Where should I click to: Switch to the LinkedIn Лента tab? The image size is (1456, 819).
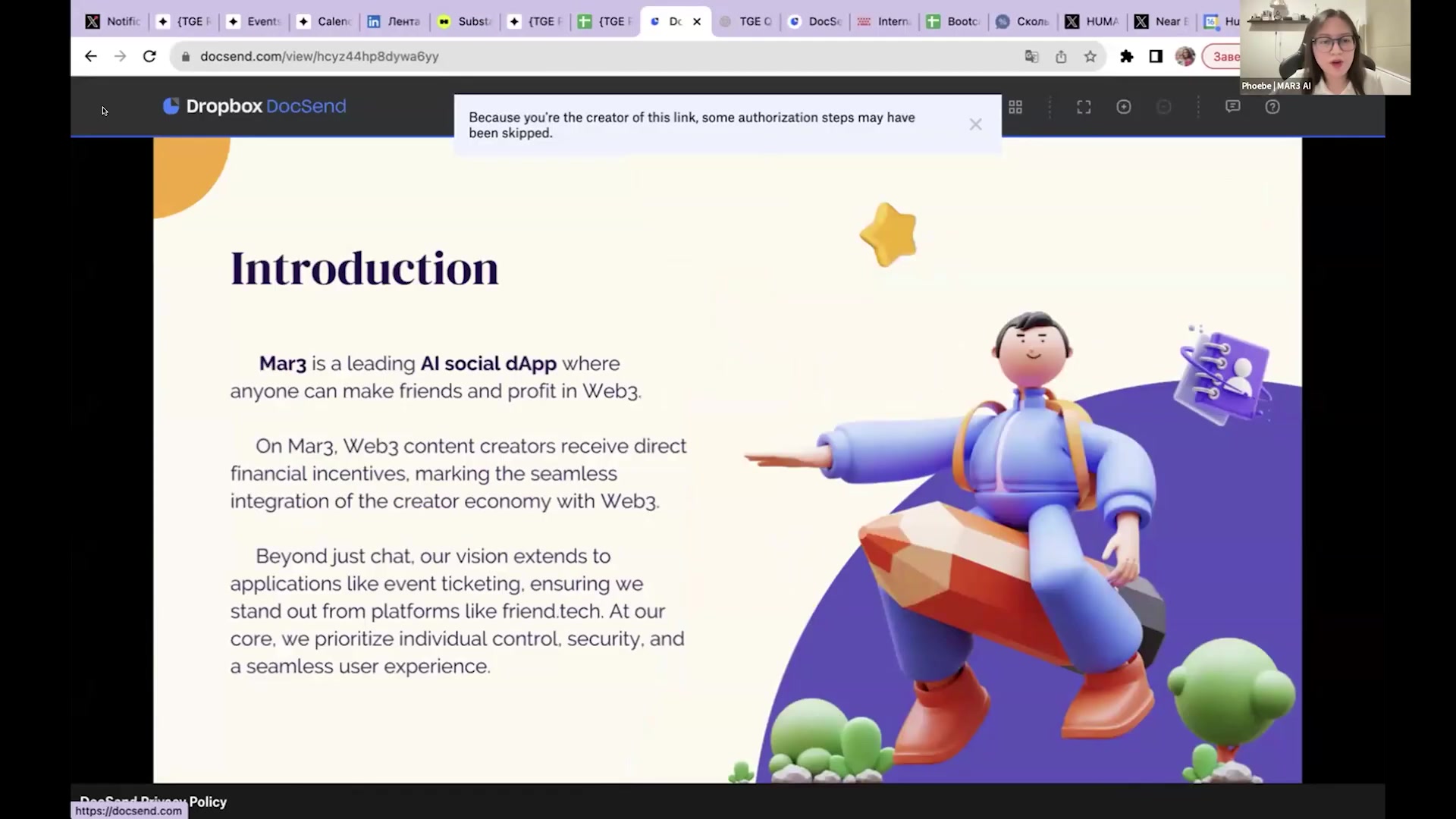click(394, 21)
